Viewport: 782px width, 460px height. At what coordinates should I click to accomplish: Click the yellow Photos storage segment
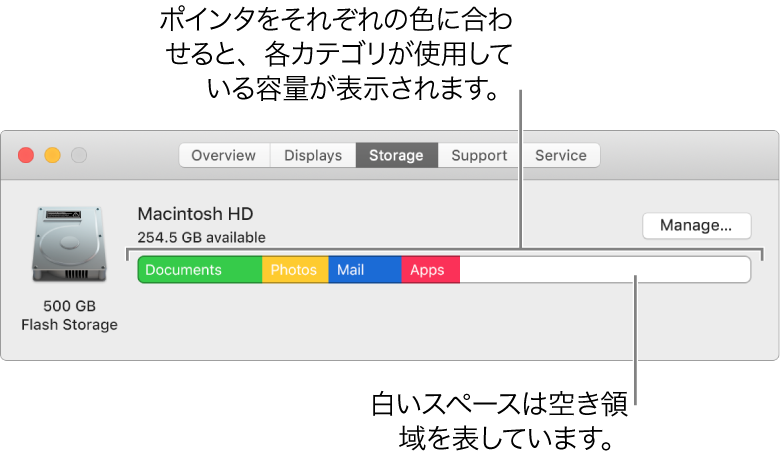click(x=295, y=269)
